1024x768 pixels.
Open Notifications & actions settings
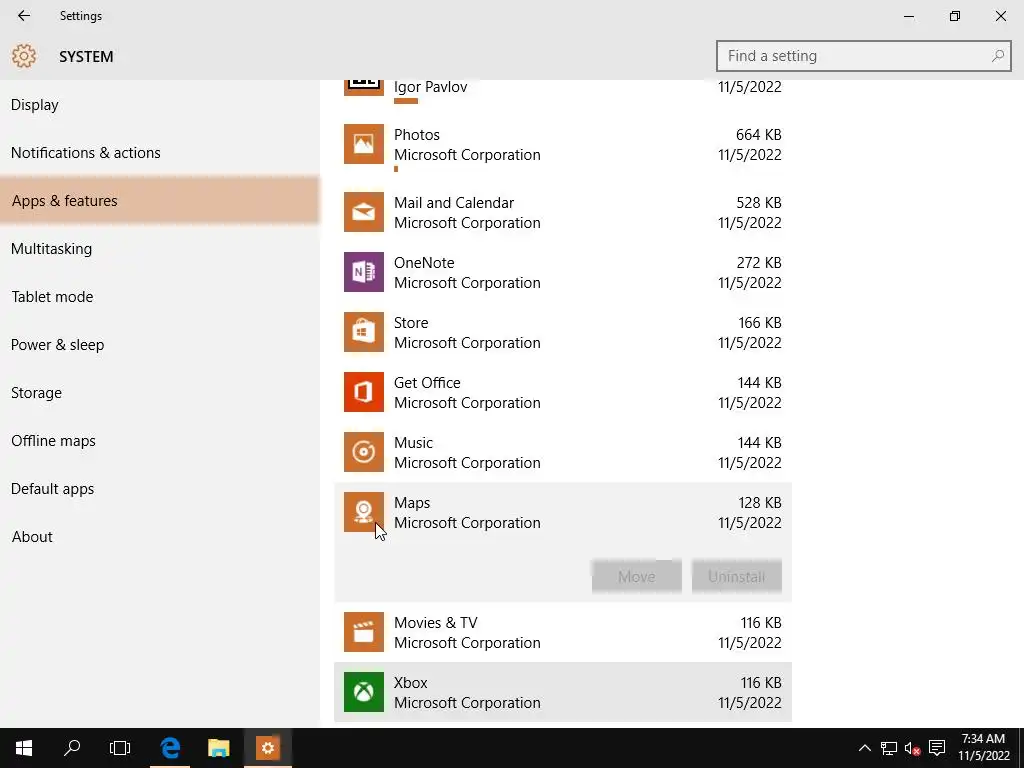[x=160, y=153]
